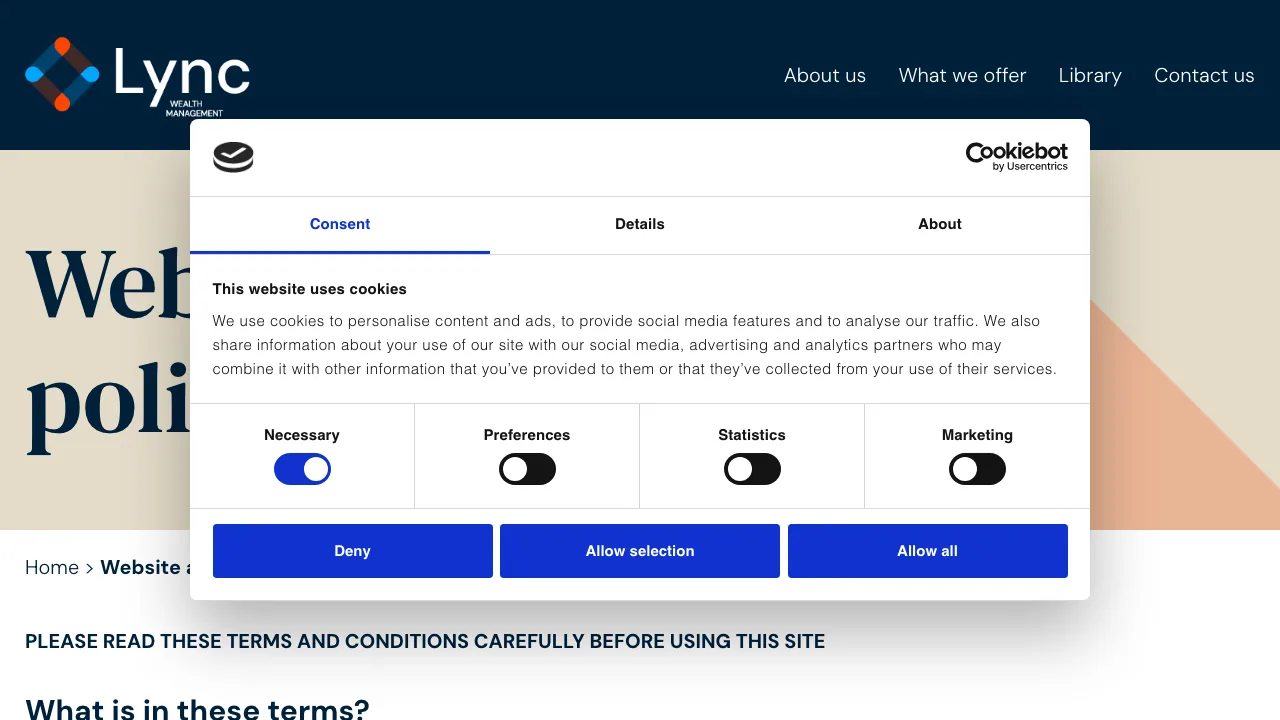The image size is (1280, 720).
Task: Open the What we offer menu
Action: [962, 75]
